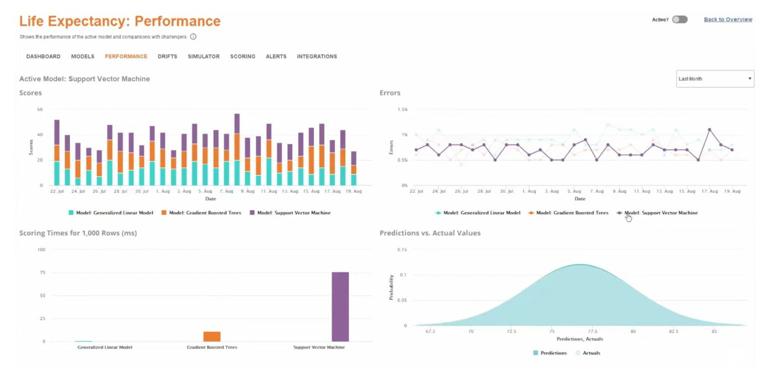768x377 pixels.
Task: Toggle Support Vector Machine in Scores legend
Action: [x=290, y=213]
